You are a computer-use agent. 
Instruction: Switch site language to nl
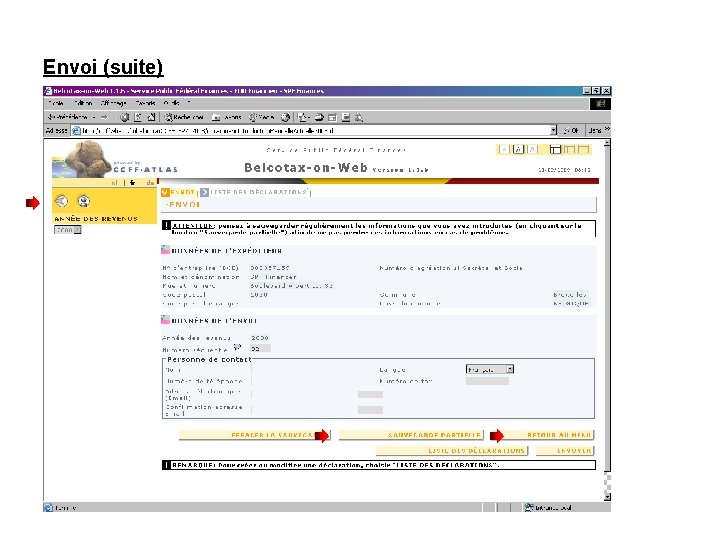114,183
